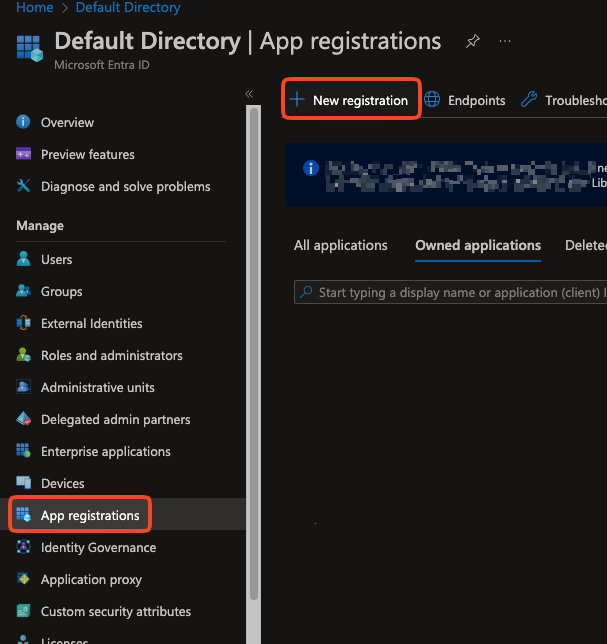Open Devices menu item
The height and width of the screenshot is (644, 607).
coord(62,483)
